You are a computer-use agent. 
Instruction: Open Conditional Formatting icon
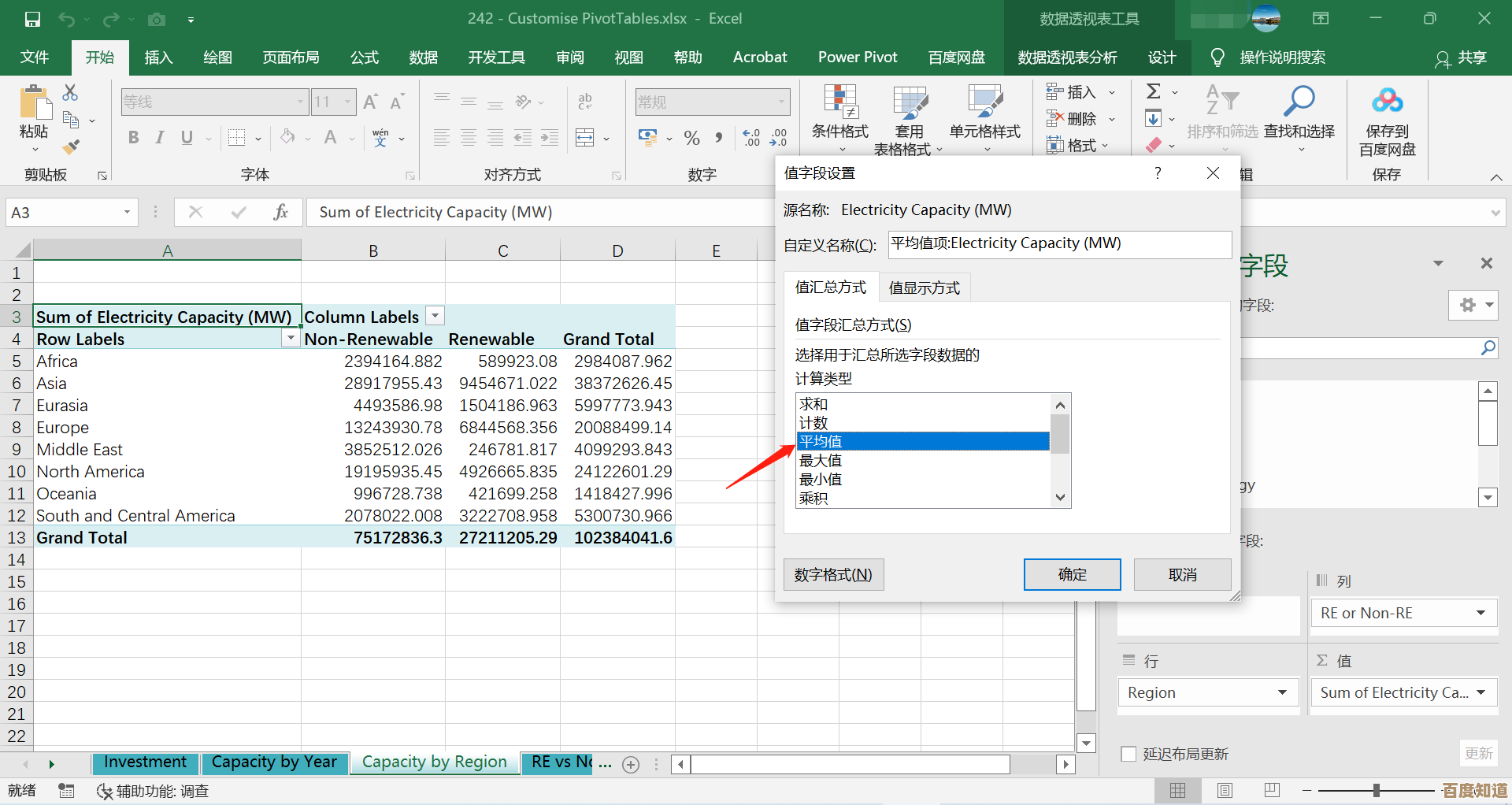839,101
